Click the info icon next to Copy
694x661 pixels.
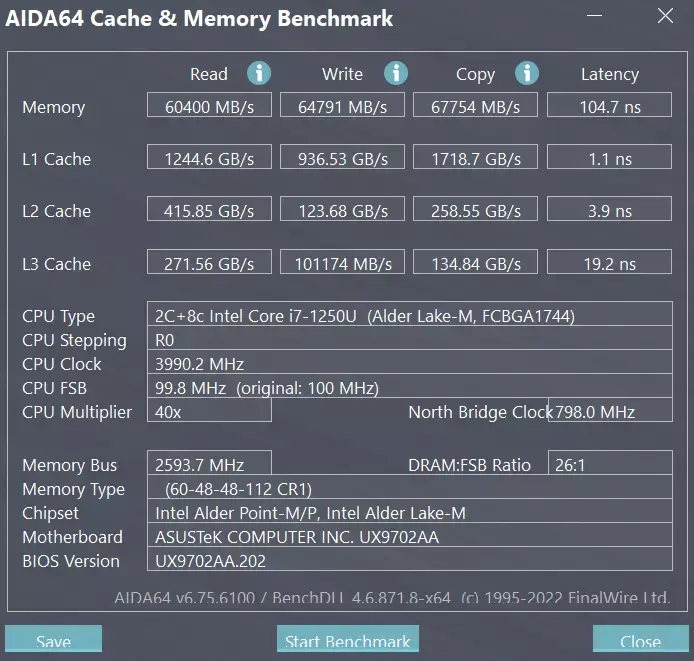[526, 73]
